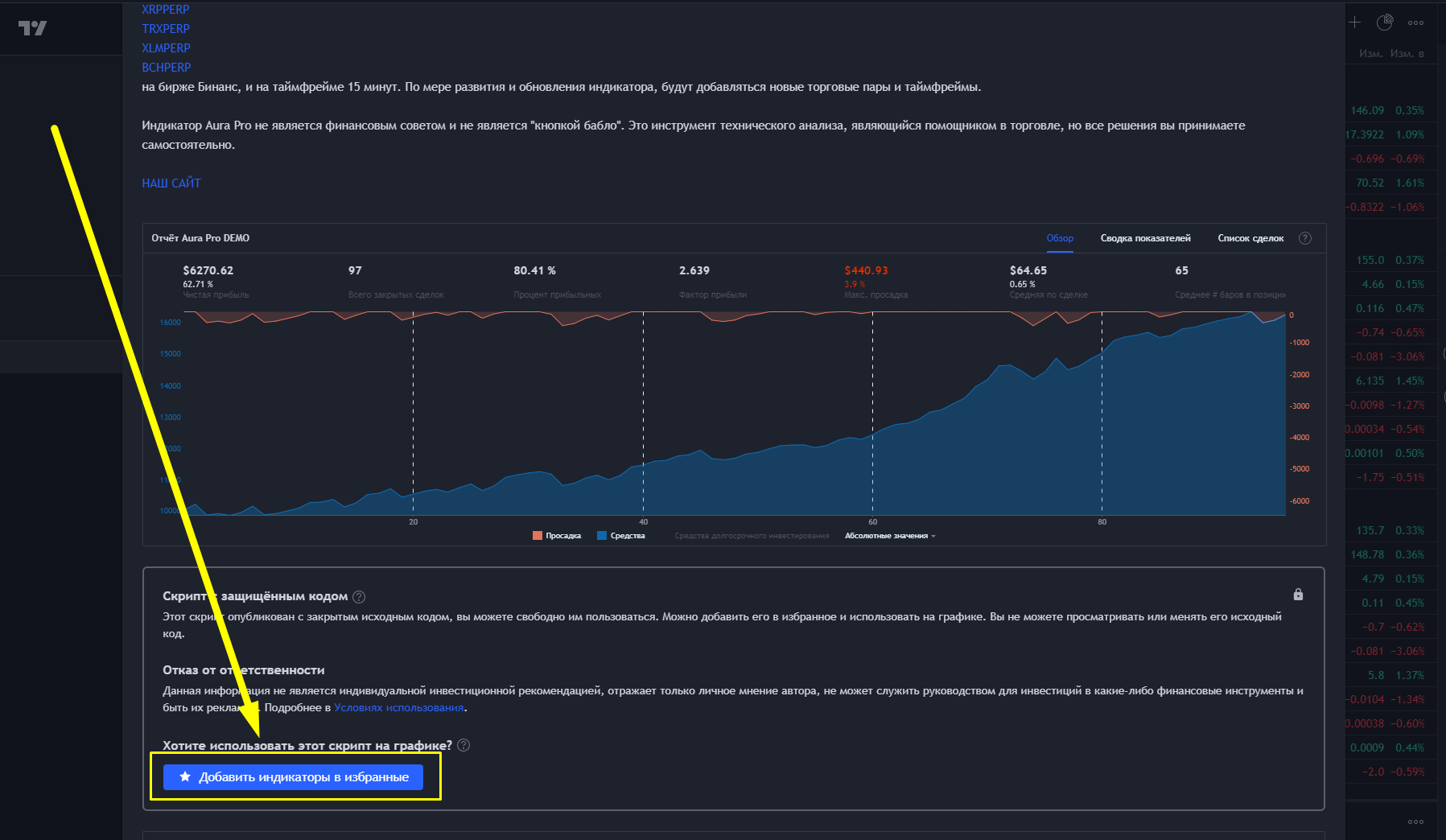Select watchlist row with value 0.00101
This screenshot has width=1446, height=840.
point(1390,453)
